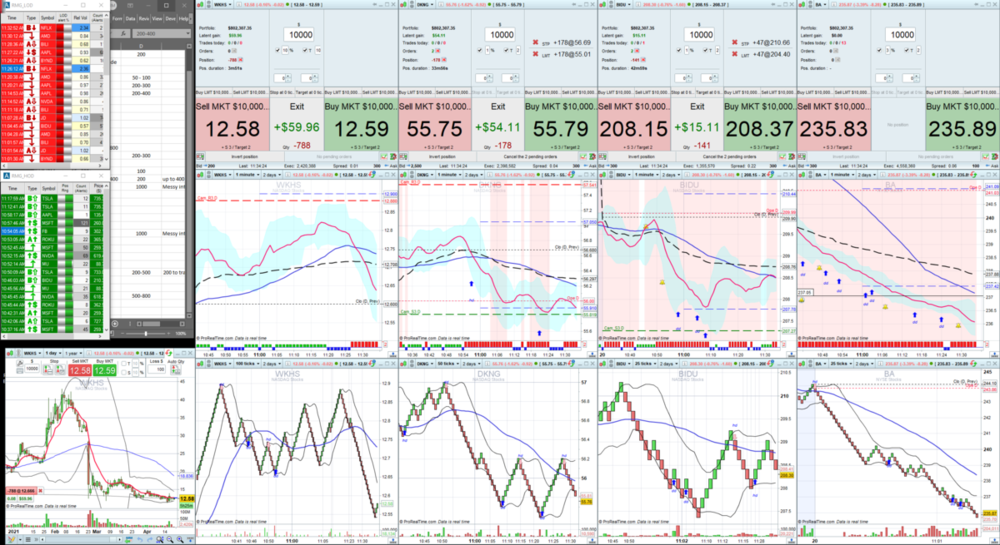
Task: Click the WKHS order amount field showing 10000
Action: (x=297, y=33)
